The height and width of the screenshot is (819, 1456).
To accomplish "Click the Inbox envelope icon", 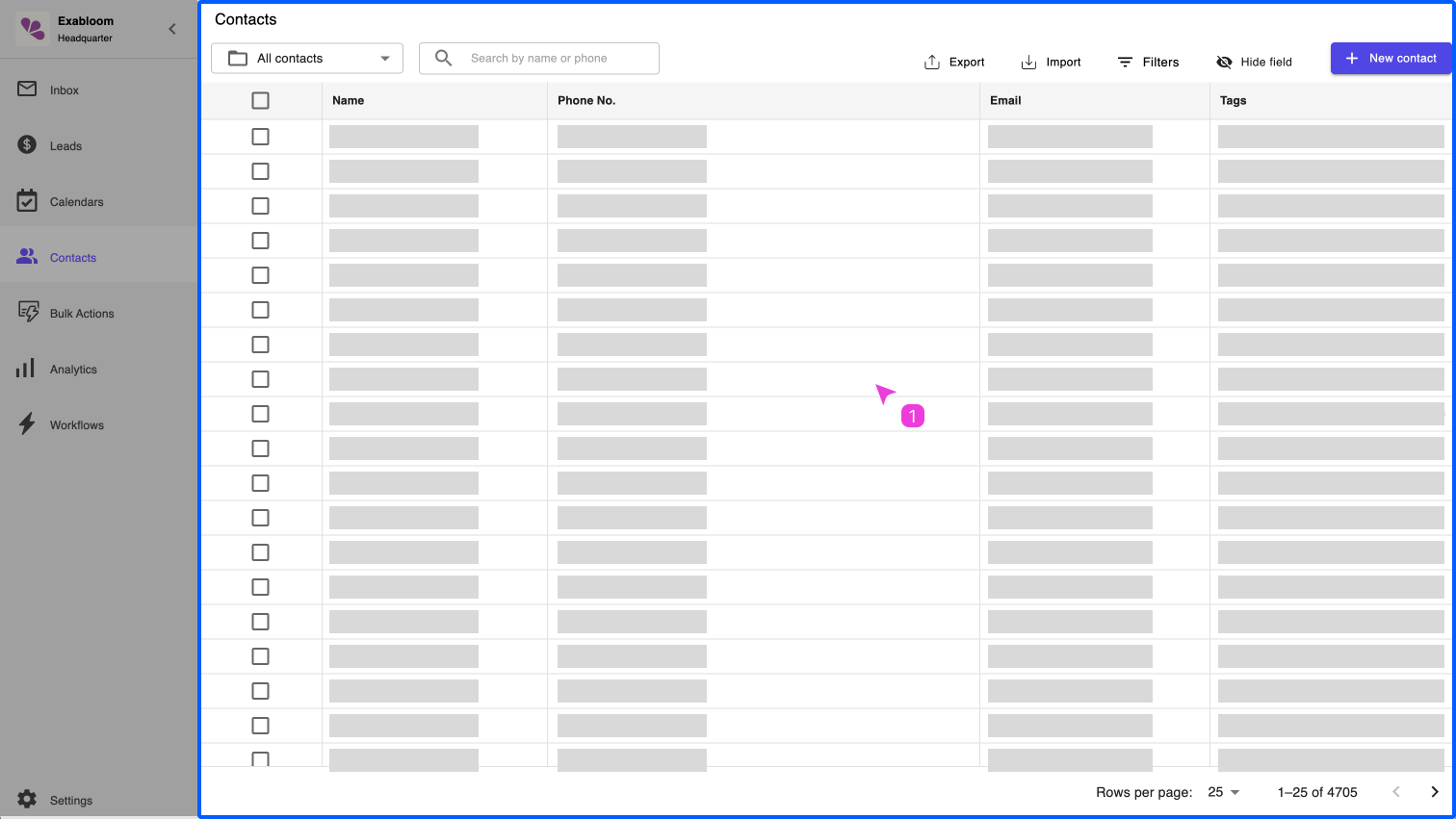I will (x=27, y=90).
